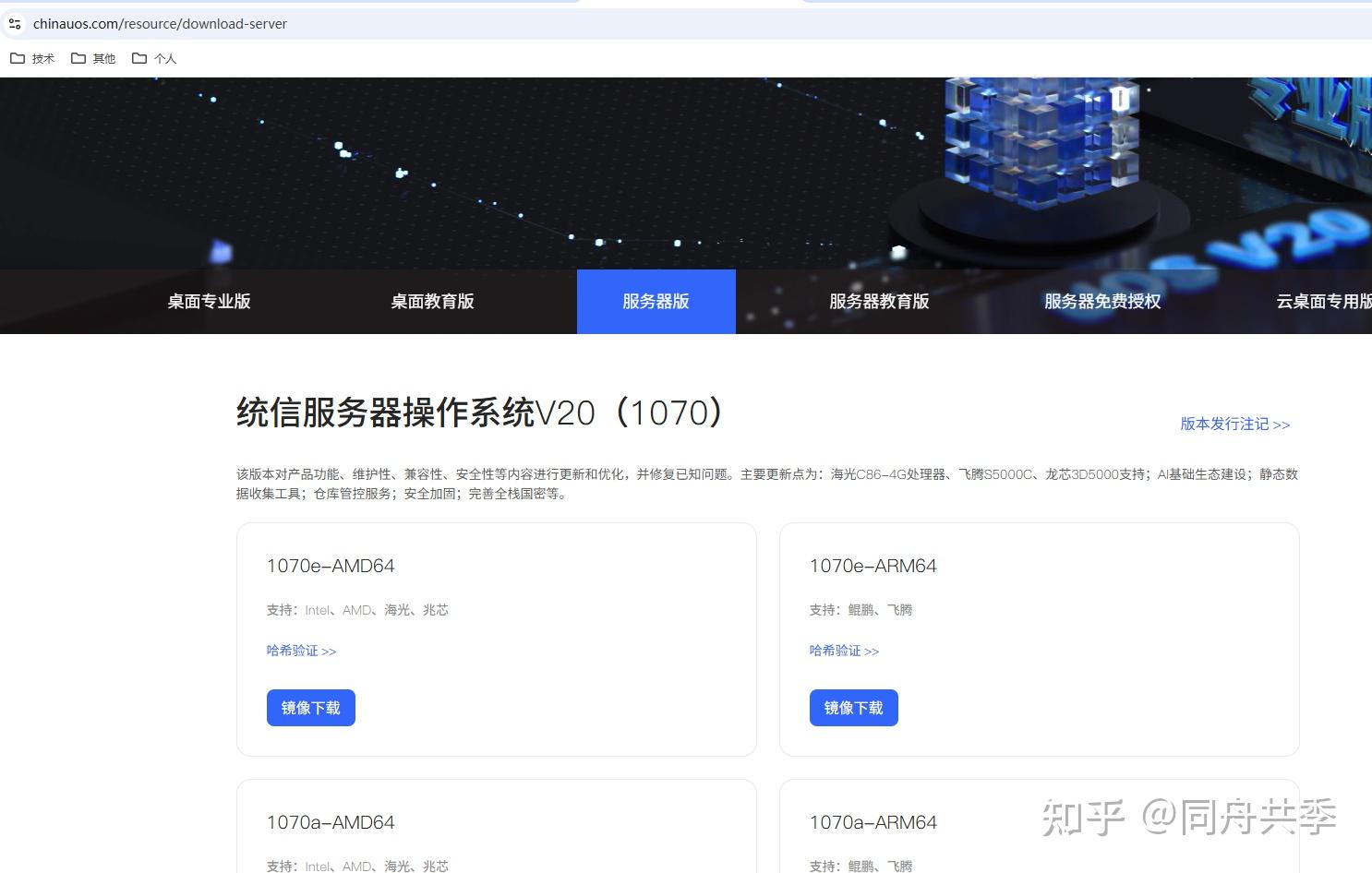Viewport: 1372px width, 873px height.
Task: Expand 版本发行注记 release notes
Action: tap(1235, 425)
